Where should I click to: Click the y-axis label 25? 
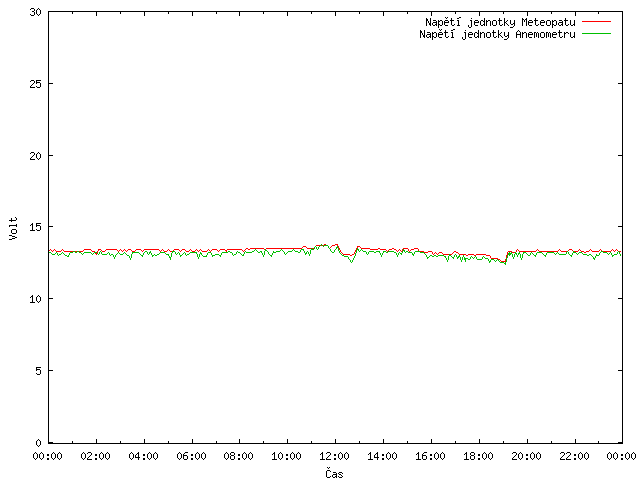[x=36, y=84]
